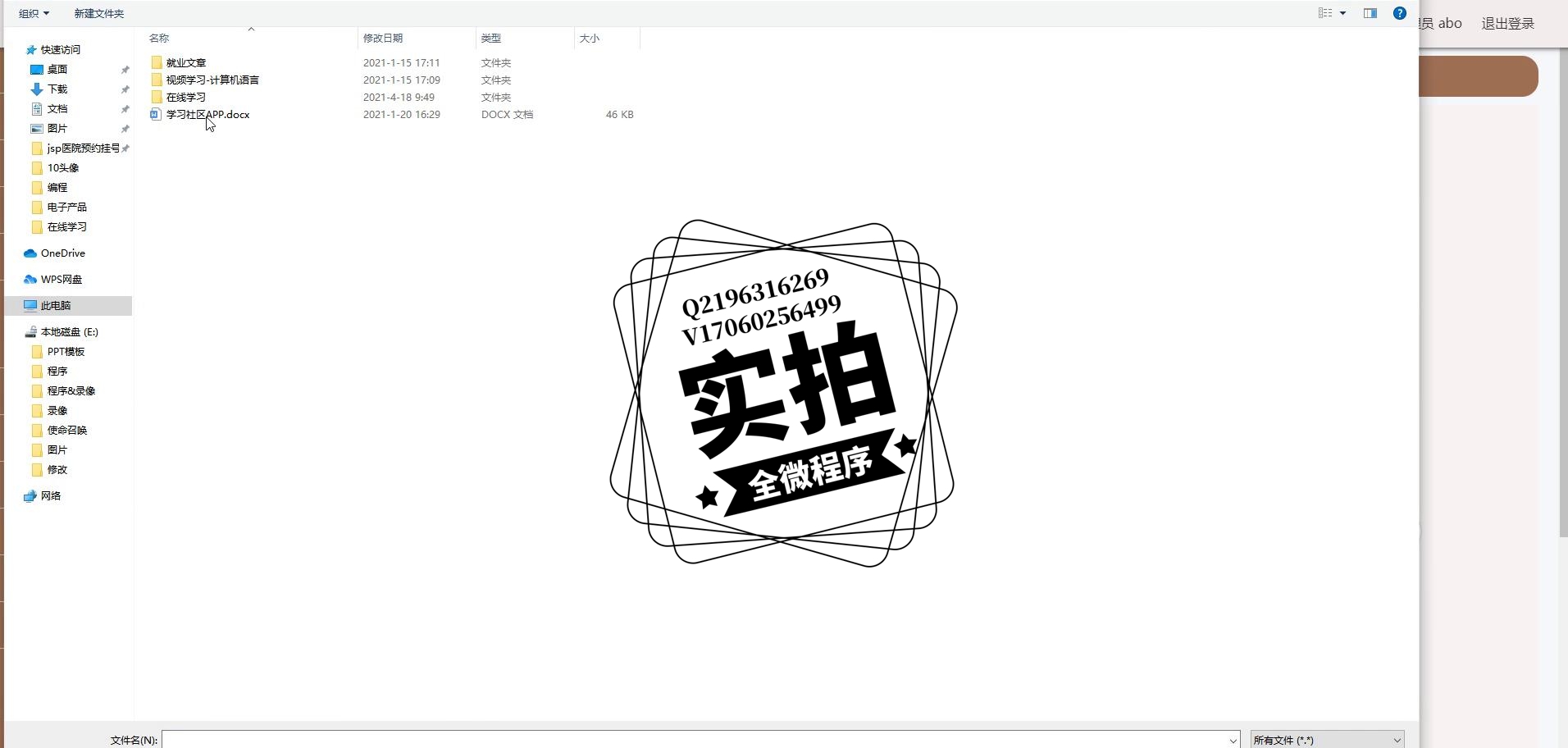The image size is (1568, 748).
Task: Open the 程序 folder in sidebar
Action: [57, 371]
